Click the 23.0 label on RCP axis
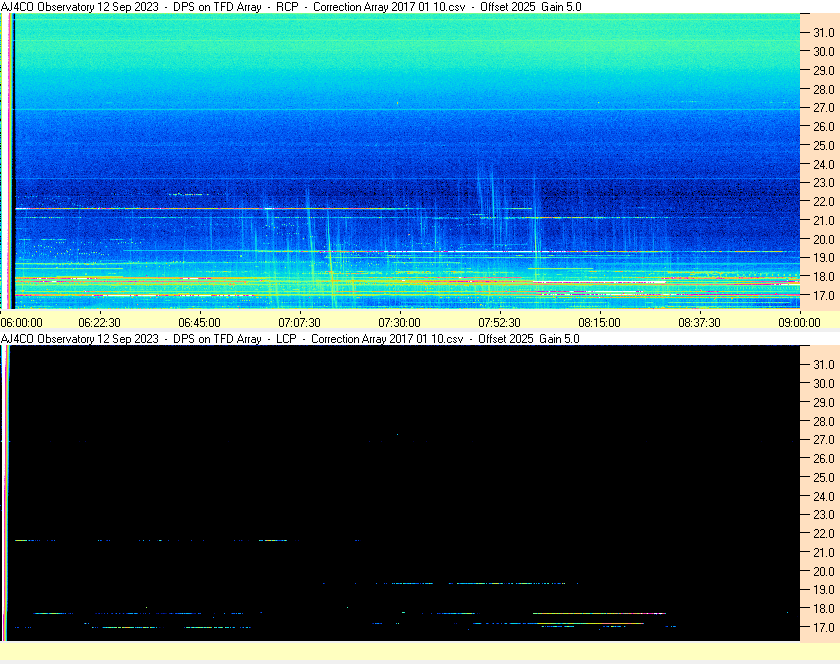Image resolution: width=840 pixels, height=664 pixels. 823,183
